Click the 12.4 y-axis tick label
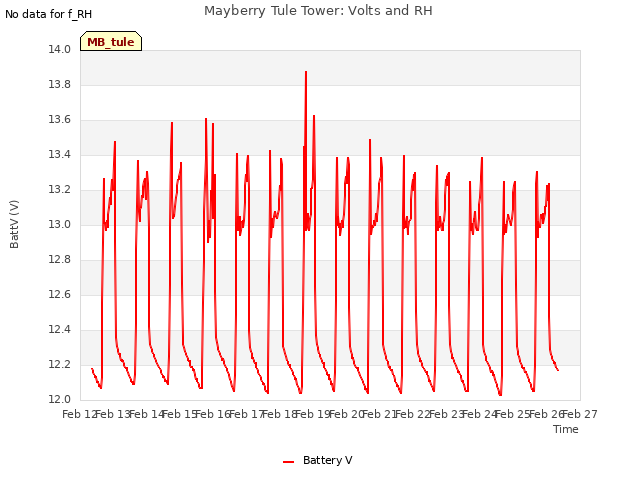This screenshot has width=640, height=480. point(59,329)
